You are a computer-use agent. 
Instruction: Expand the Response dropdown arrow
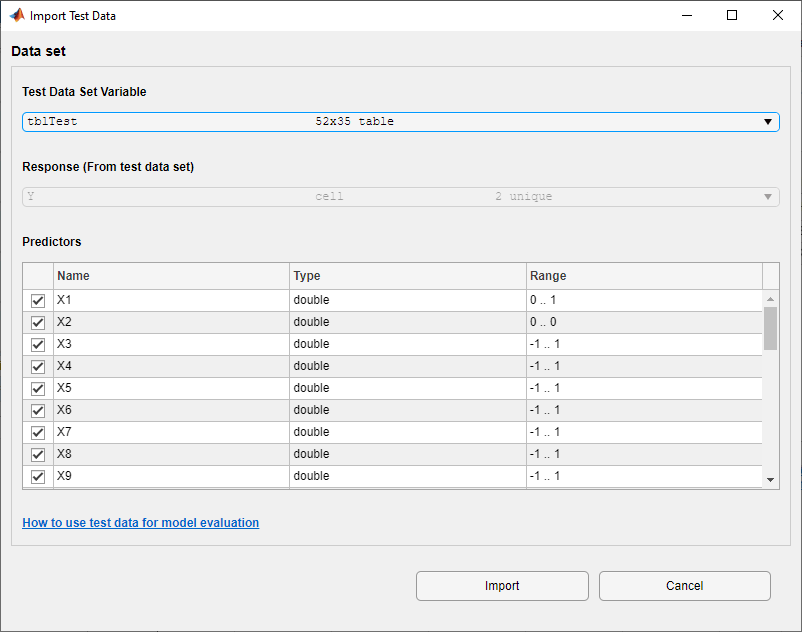pyautogui.click(x=767, y=196)
